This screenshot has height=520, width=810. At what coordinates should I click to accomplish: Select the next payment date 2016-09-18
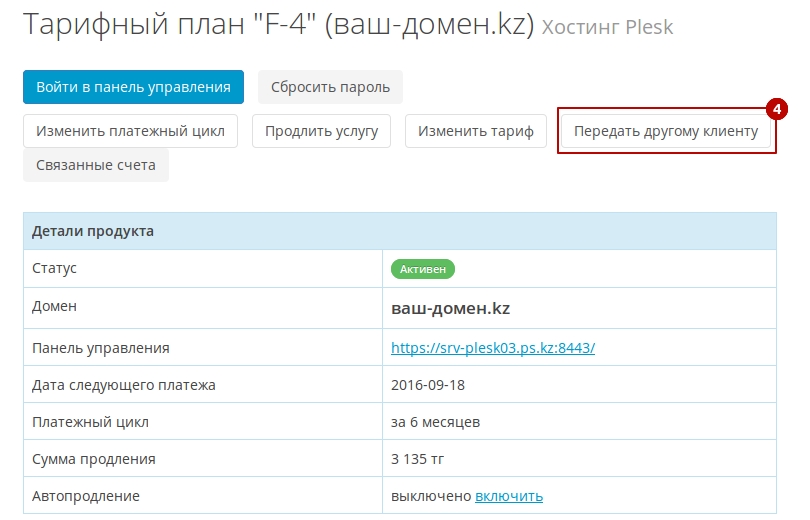pyautogui.click(x=428, y=385)
